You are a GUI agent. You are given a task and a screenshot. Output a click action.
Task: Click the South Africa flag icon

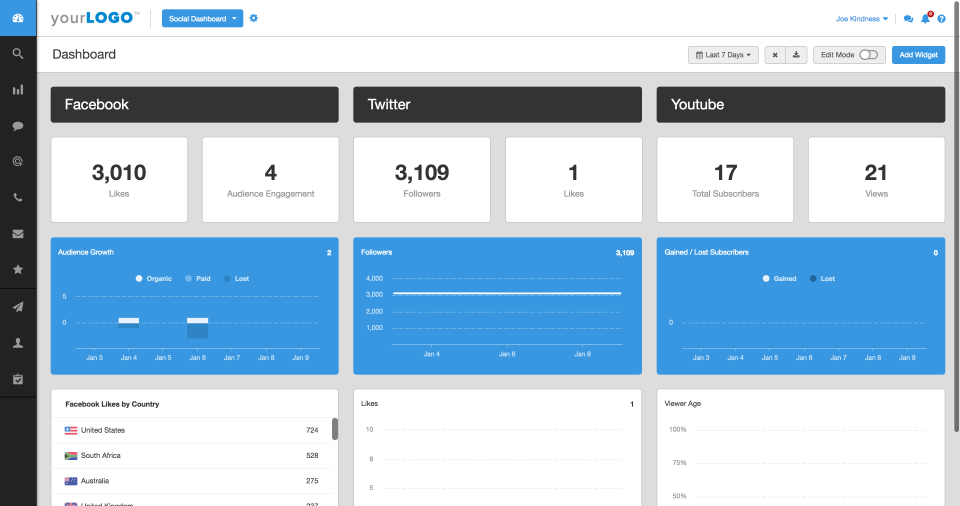pyautogui.click(x=71, y=456)
